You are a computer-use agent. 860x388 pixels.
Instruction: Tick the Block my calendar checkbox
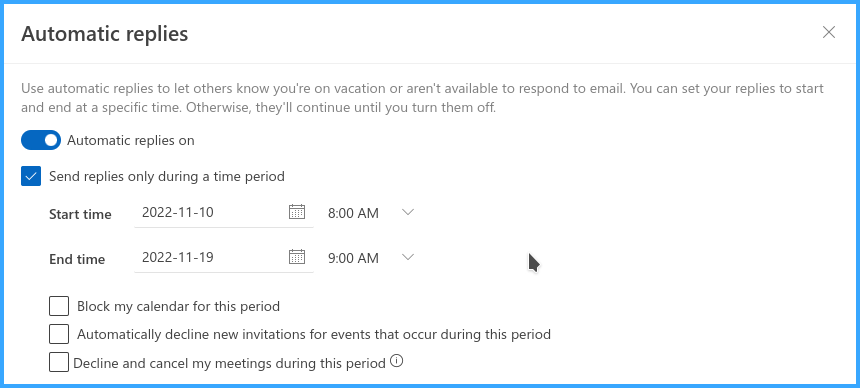[x=59, y=306]
